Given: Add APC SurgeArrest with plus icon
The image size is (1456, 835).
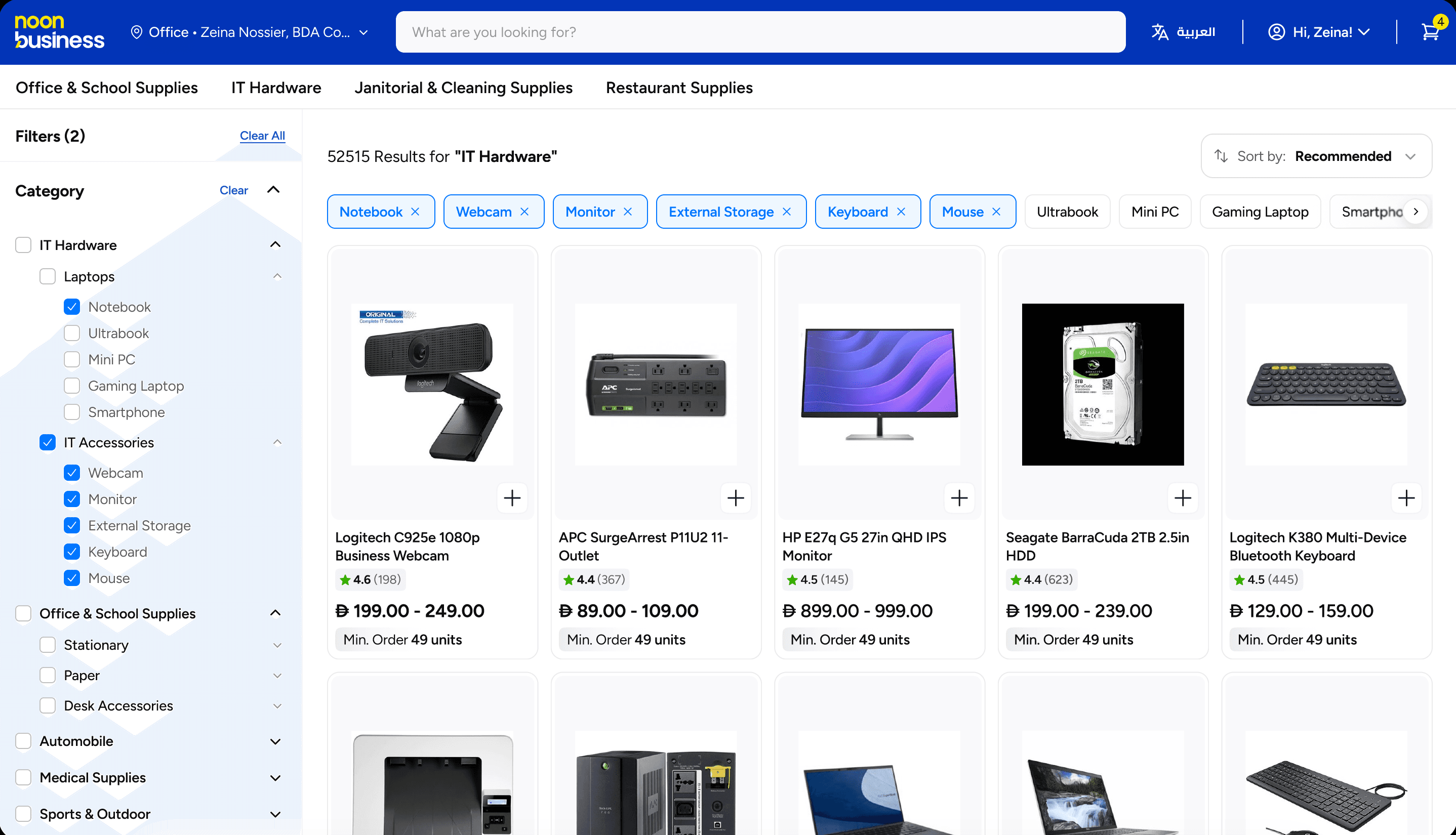Looking at the screenshot, I should [x=736, y=498].
